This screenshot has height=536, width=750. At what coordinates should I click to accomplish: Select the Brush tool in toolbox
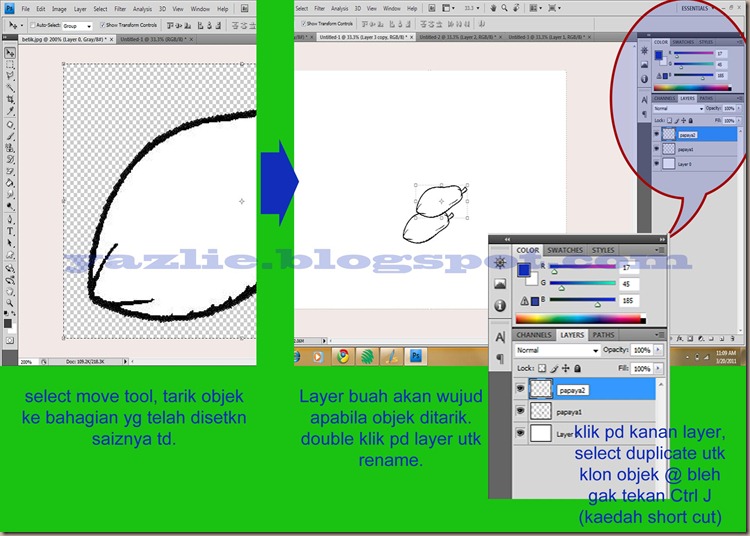coord(10,137)
